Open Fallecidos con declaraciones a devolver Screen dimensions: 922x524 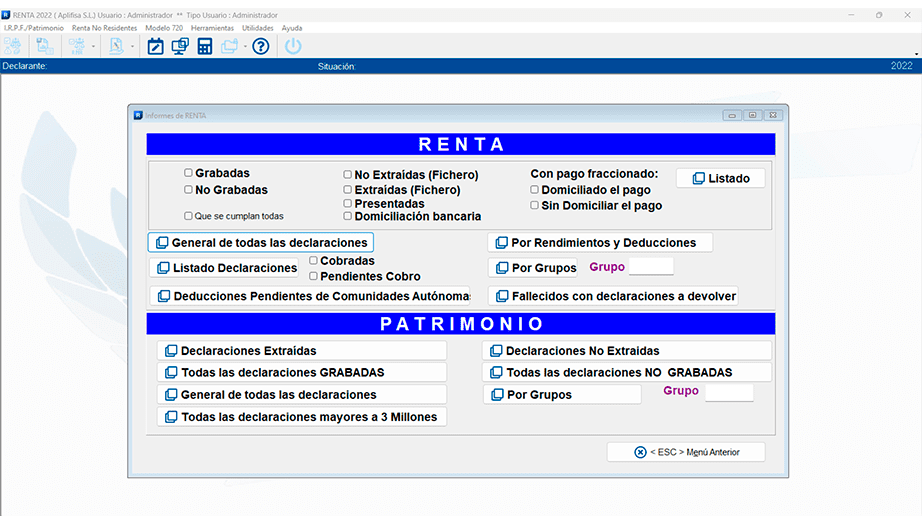point(613,296)
